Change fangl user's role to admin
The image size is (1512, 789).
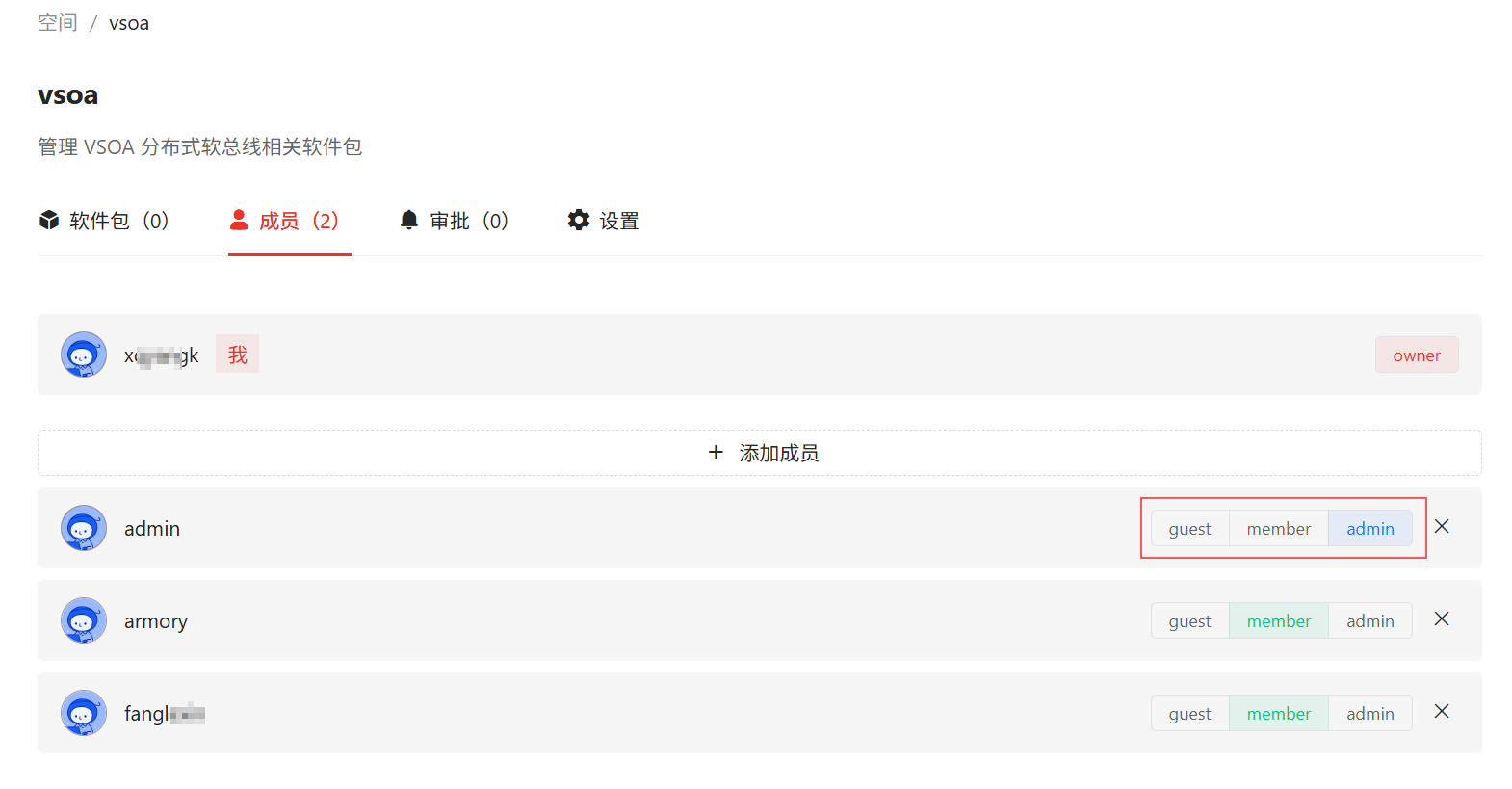point(1370,713)
